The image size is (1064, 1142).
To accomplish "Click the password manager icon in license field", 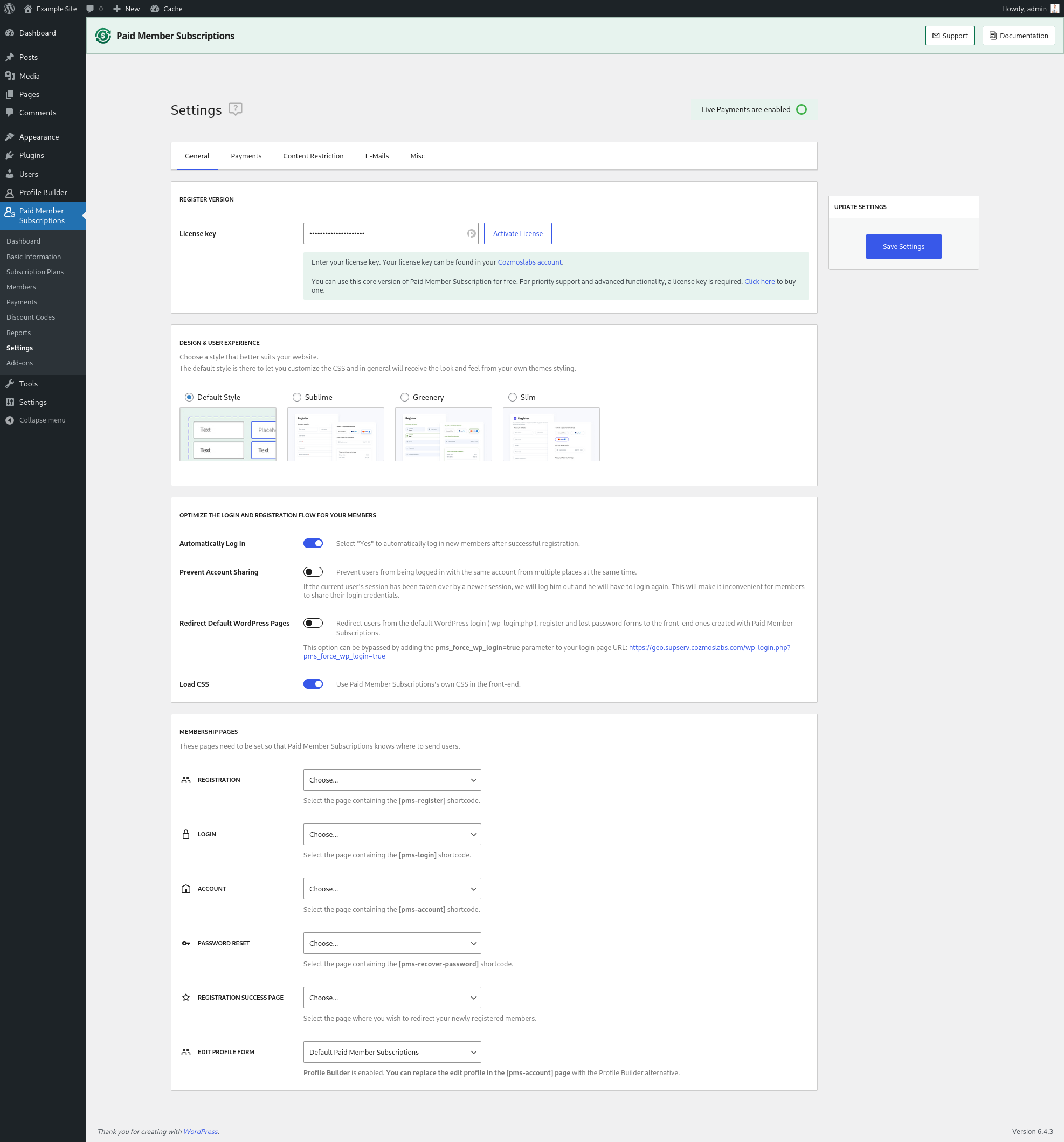I will pyautogui.click(x=471, y=233).
